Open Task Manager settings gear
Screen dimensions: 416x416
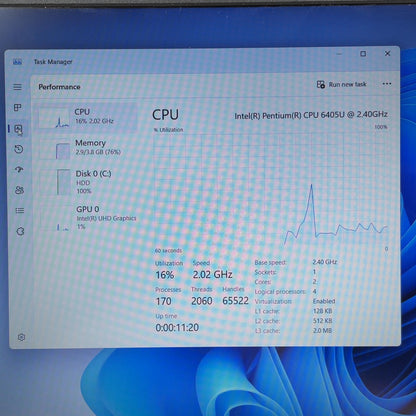[21, 337]
